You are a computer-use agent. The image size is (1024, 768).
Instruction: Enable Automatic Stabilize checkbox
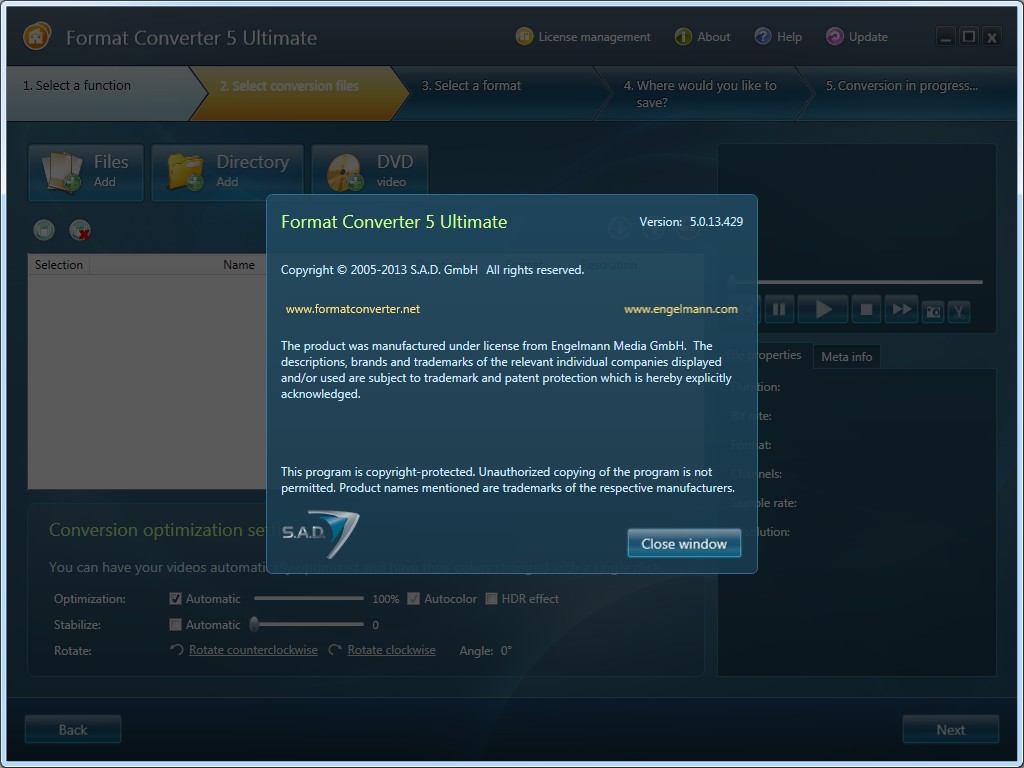click(175, 624)
